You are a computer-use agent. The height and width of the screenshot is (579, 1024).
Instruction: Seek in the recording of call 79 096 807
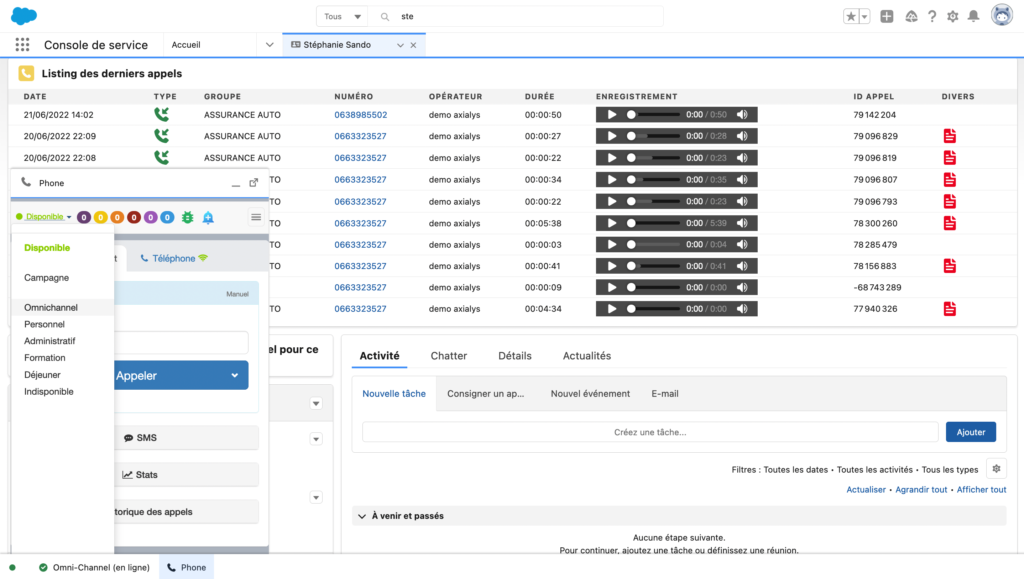point(653,180)
